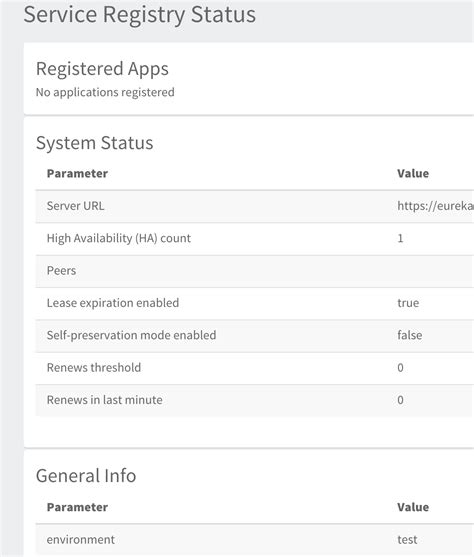Select the HA count value 1
Screen dimensions: 474x557
coord(400,238)
